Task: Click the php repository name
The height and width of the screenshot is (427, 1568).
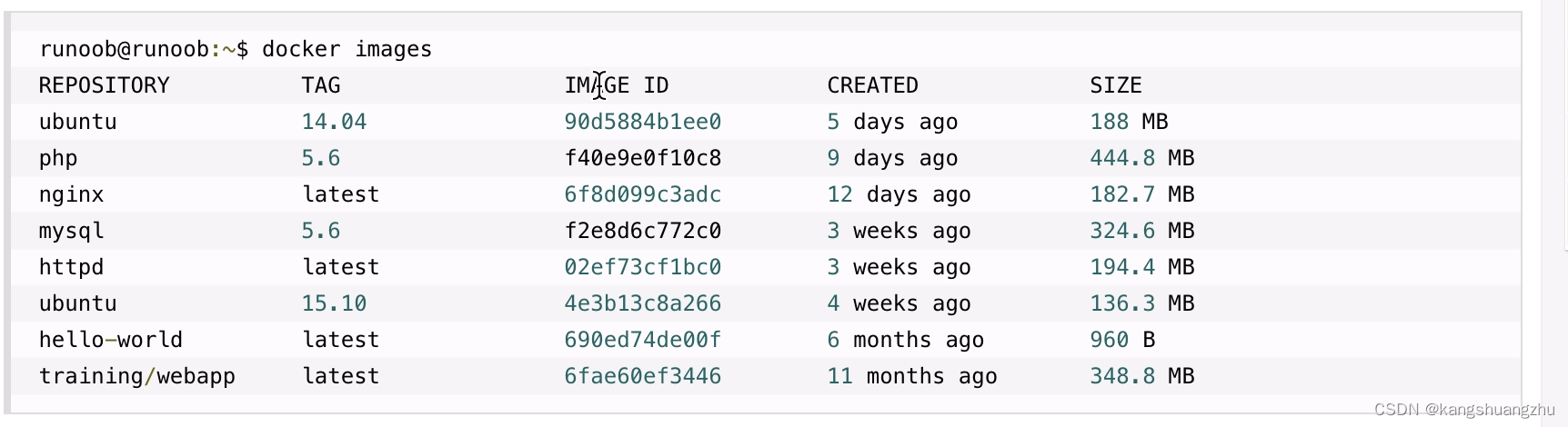Action: click(58, 158)
